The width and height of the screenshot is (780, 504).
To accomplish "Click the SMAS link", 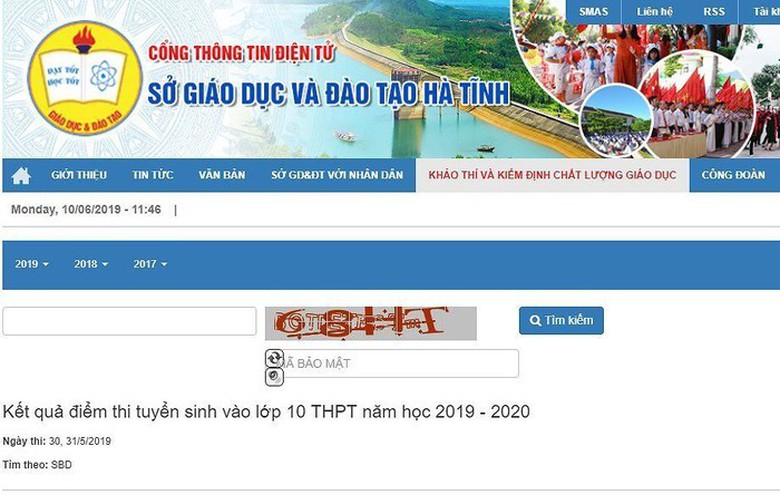I will coord(593,11).
